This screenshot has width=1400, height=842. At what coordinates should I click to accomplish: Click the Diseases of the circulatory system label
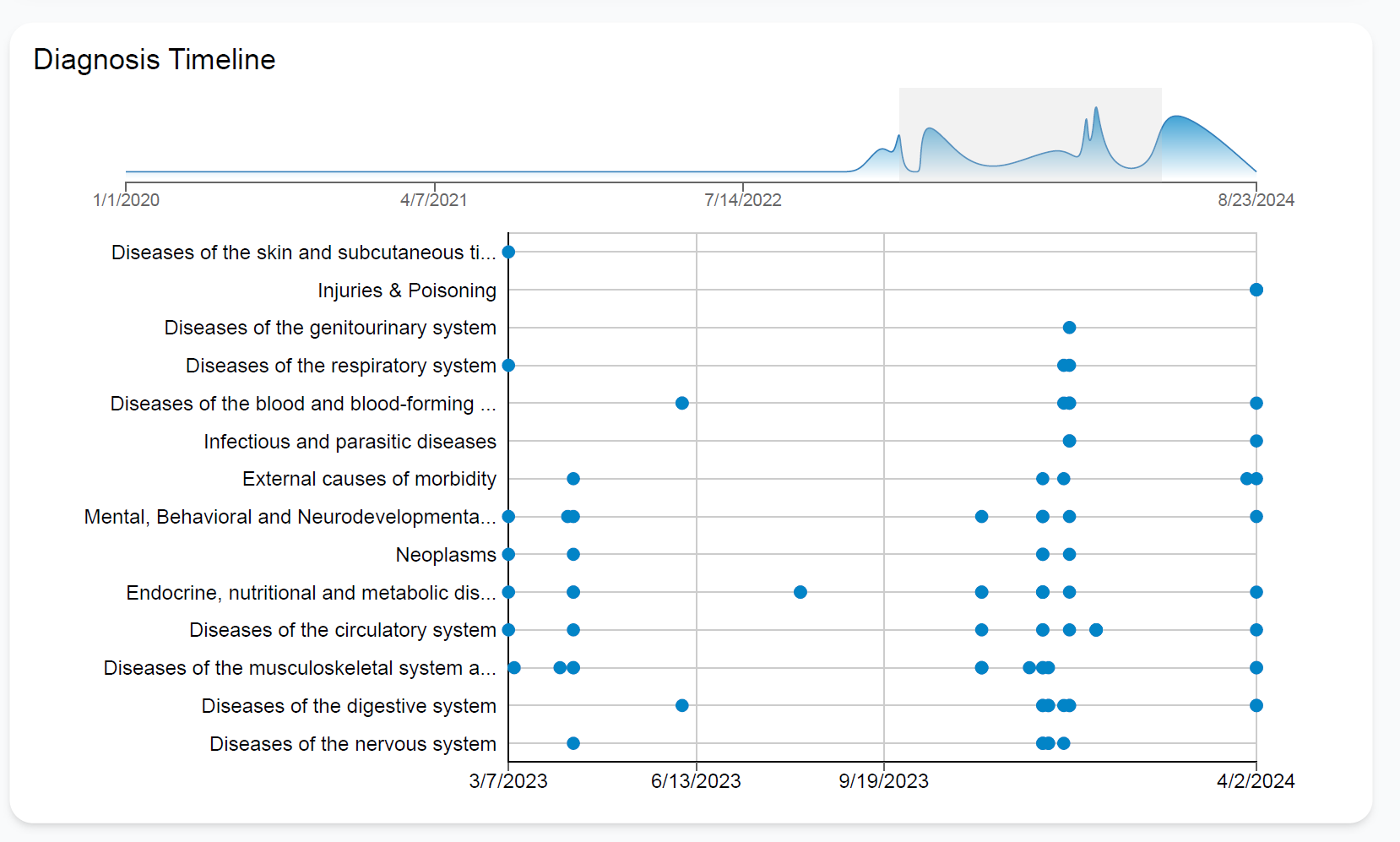pyautogui.click(x=343, y=630)
